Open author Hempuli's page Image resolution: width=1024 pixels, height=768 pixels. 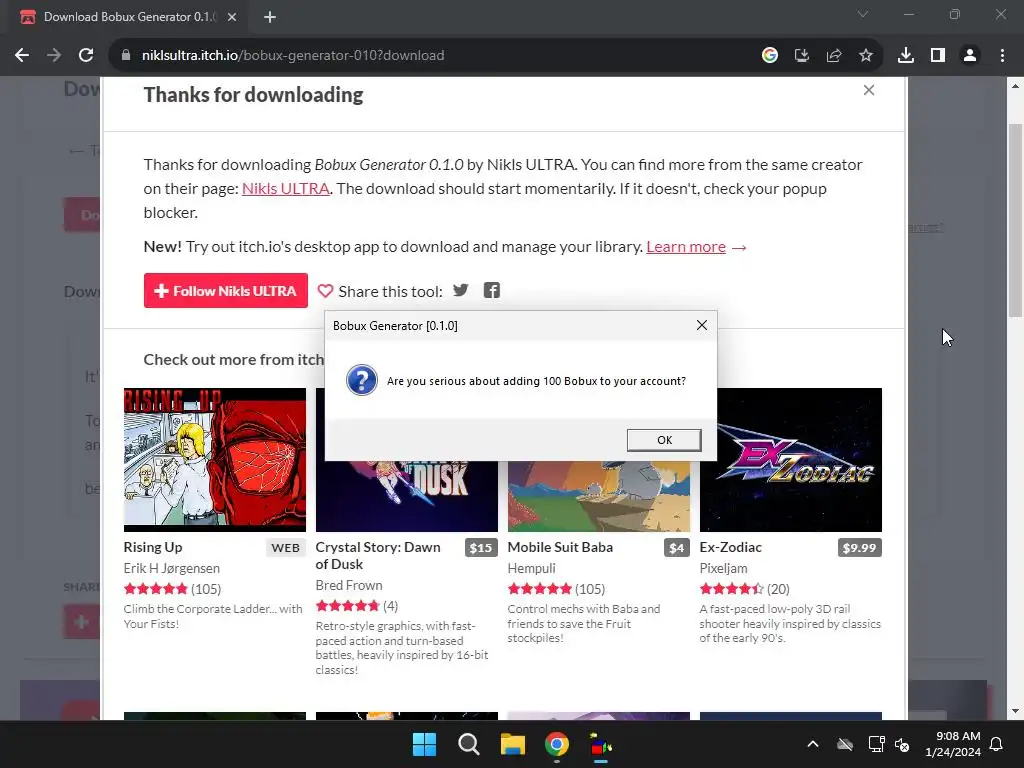532,568
